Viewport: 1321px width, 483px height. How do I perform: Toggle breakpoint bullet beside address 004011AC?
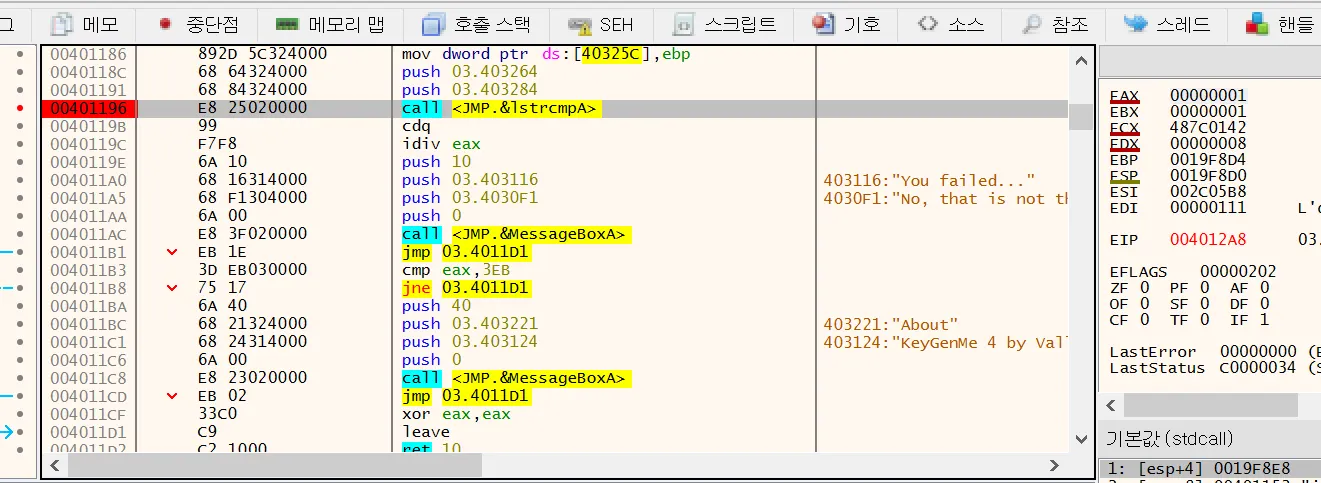20,234
